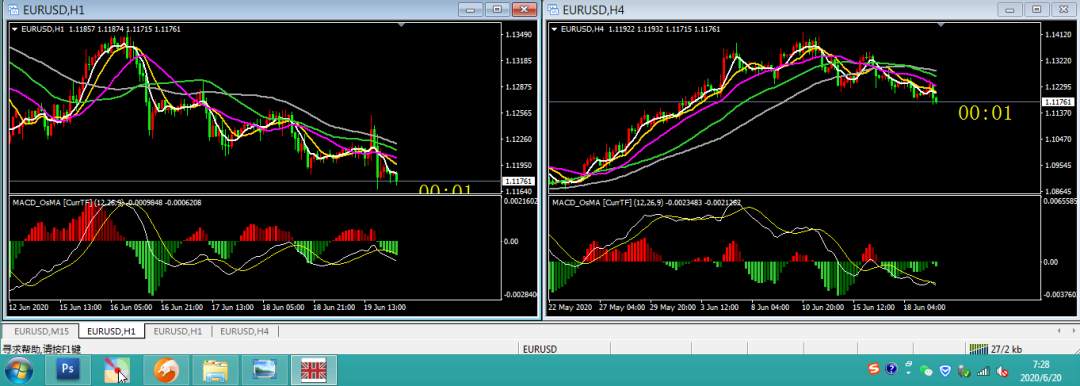Restore the EURUSD,H4 chart window
The image size is (1080, 386).
point(1037,9)
